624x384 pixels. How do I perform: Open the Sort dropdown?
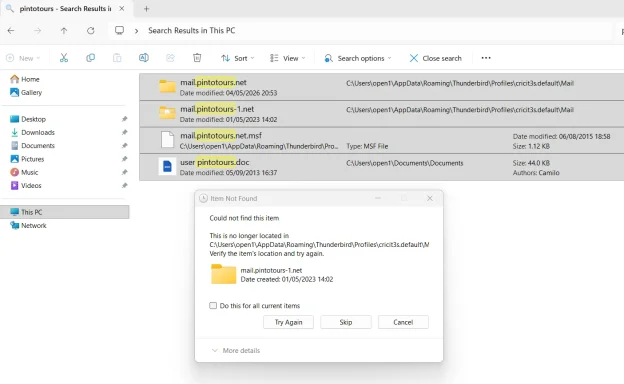tap(238, 58)
